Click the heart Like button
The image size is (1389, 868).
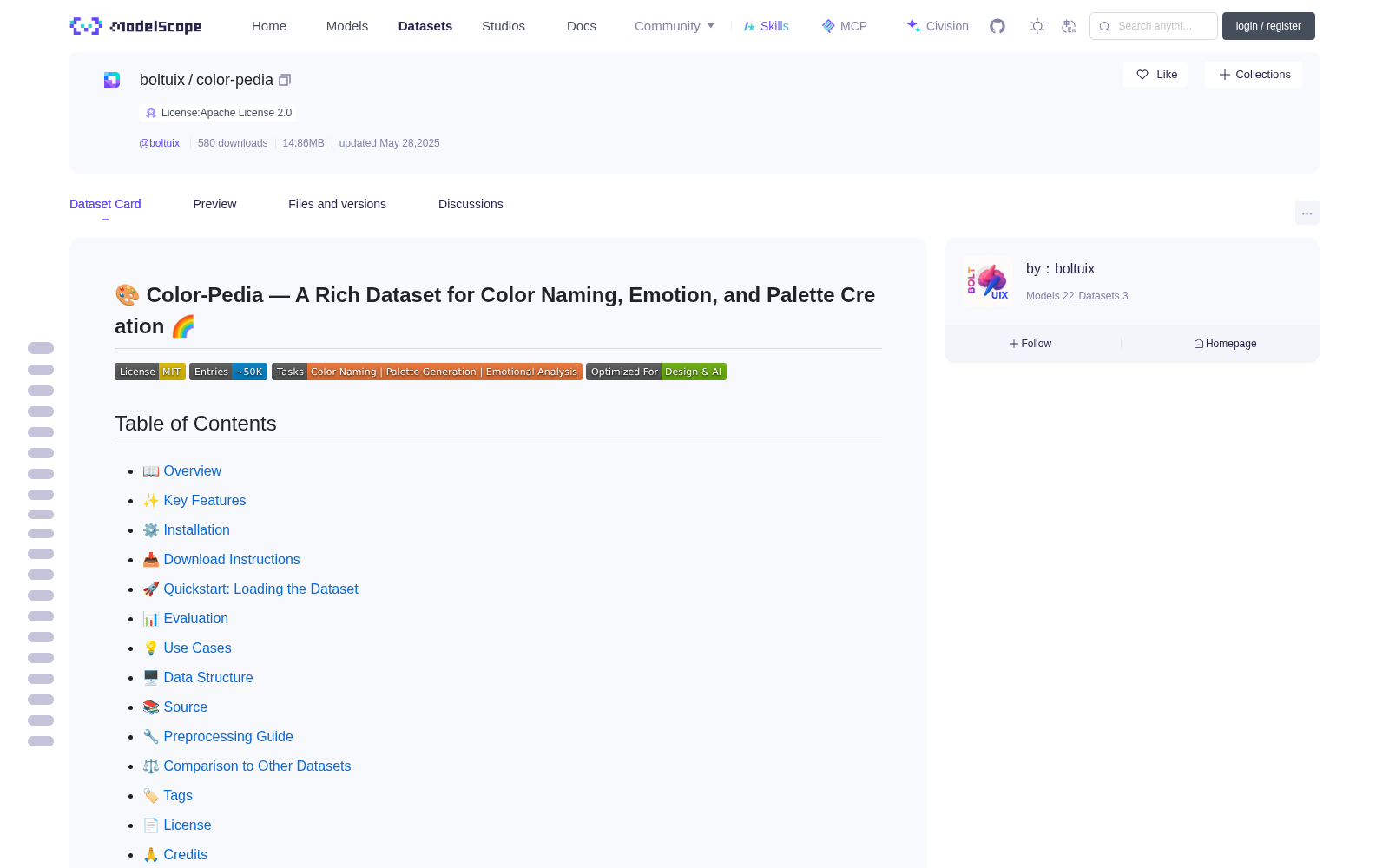point(1155,75)
